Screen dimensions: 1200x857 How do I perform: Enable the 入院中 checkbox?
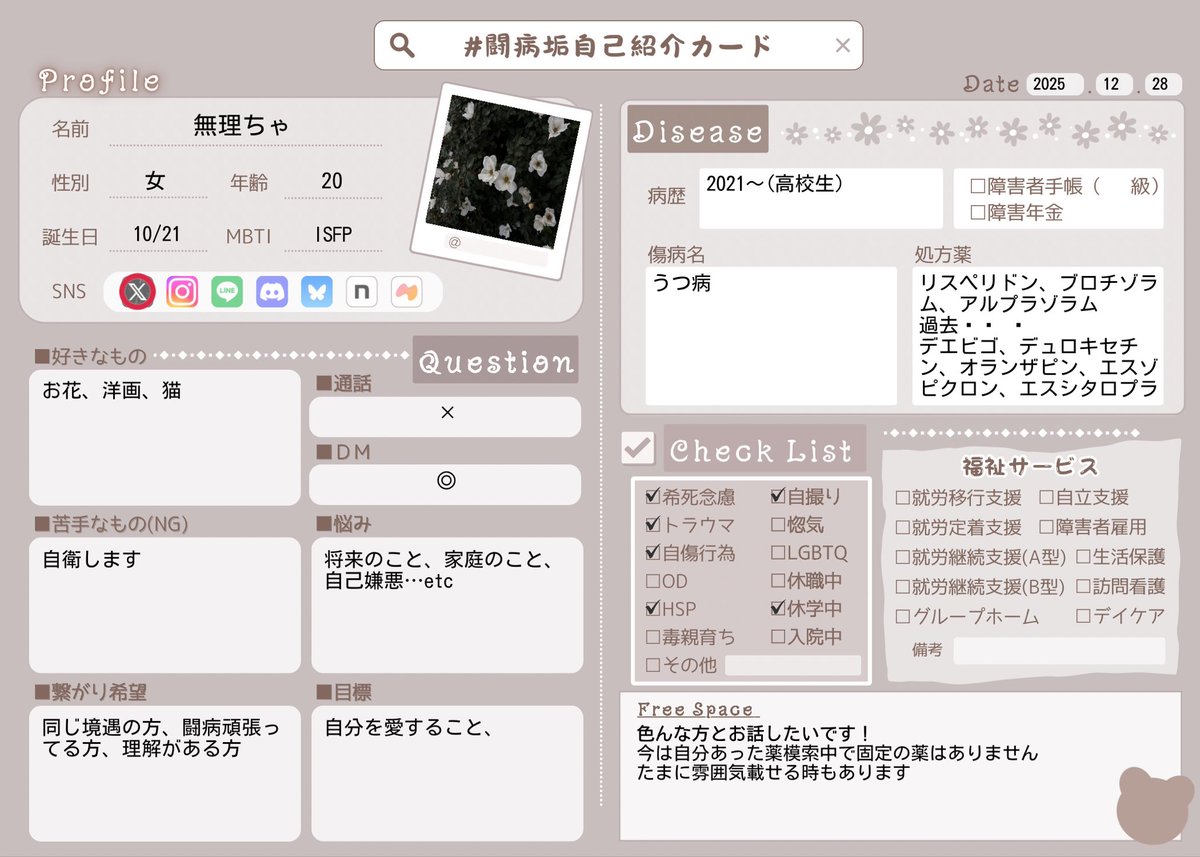pyautogui.click(x=777, y=637)
